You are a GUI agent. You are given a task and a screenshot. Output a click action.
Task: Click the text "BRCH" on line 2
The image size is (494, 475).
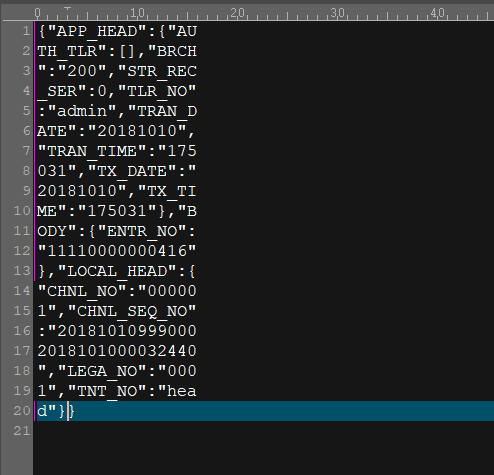point(177,51)
